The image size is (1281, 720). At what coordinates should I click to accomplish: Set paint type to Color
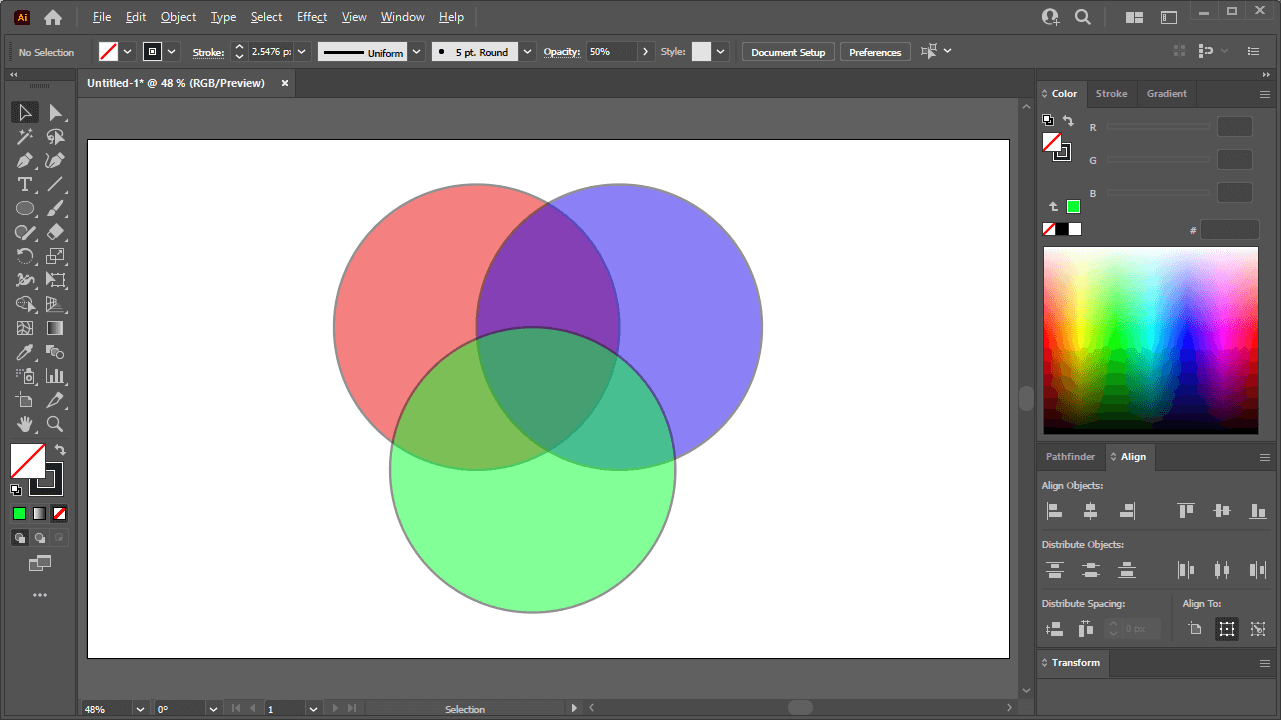20,514
